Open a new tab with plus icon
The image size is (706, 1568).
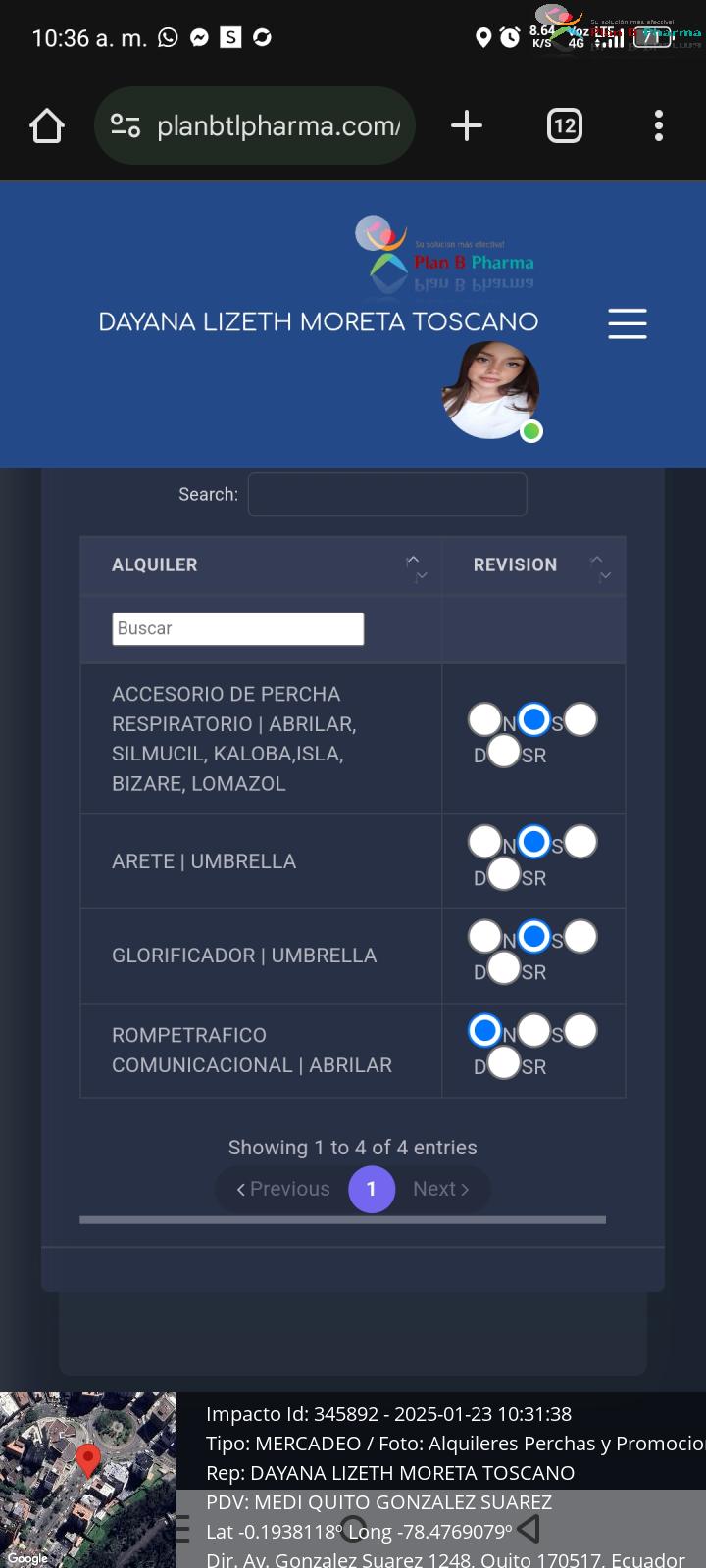(x=467, y=125)
